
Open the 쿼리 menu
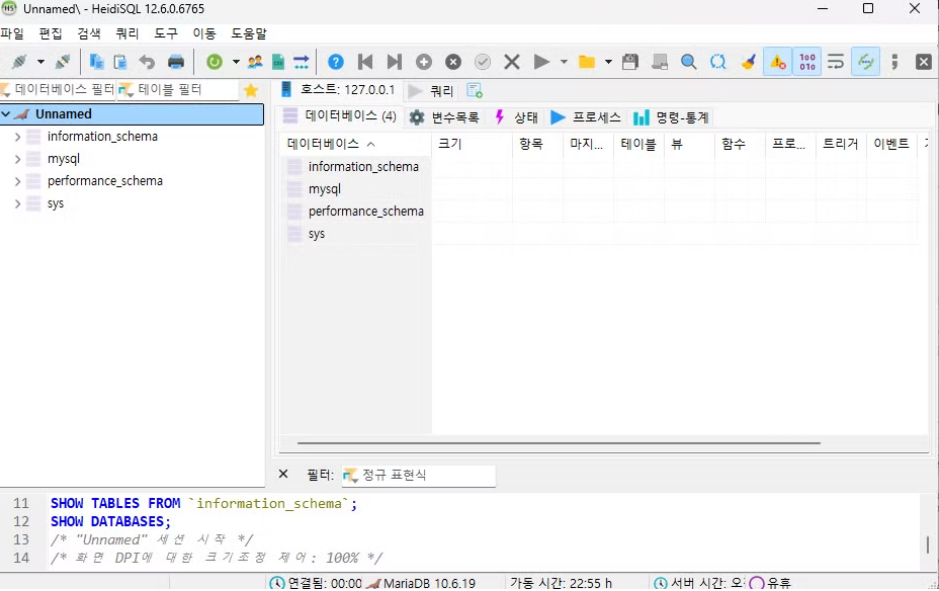coord(127,34)
